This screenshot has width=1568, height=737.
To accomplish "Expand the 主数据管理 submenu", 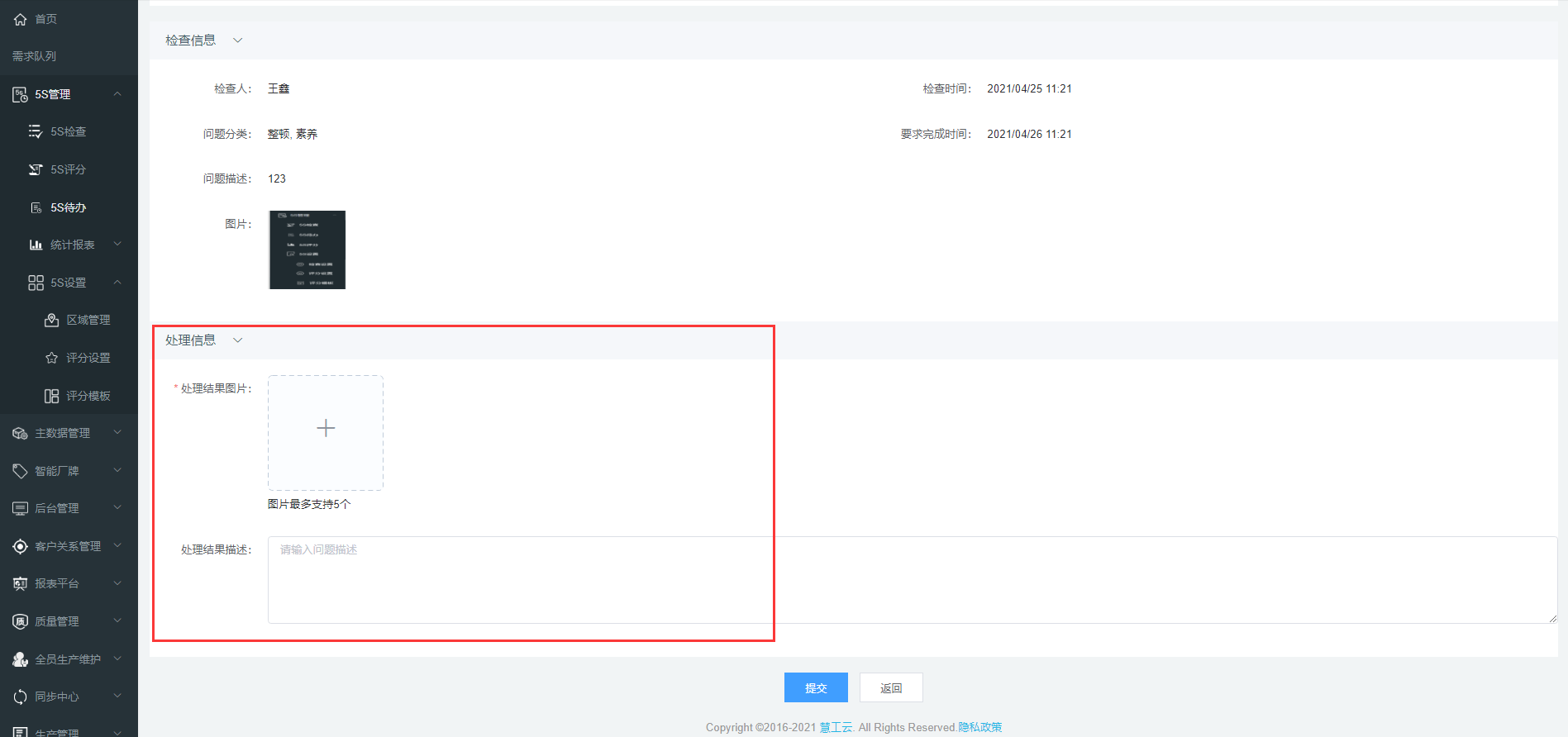I will [117, 433].
